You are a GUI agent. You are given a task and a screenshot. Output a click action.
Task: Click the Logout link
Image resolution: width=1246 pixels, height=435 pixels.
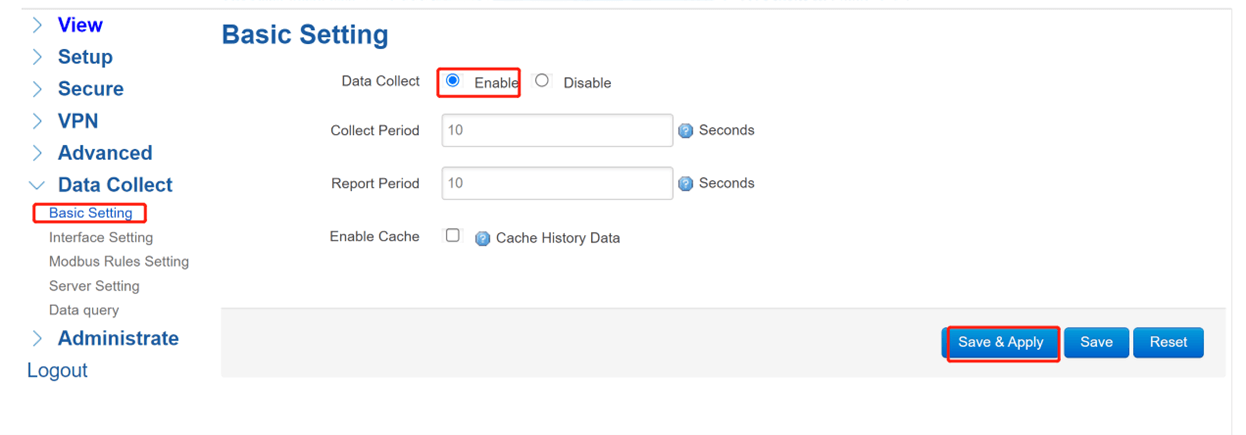point(57,370)
